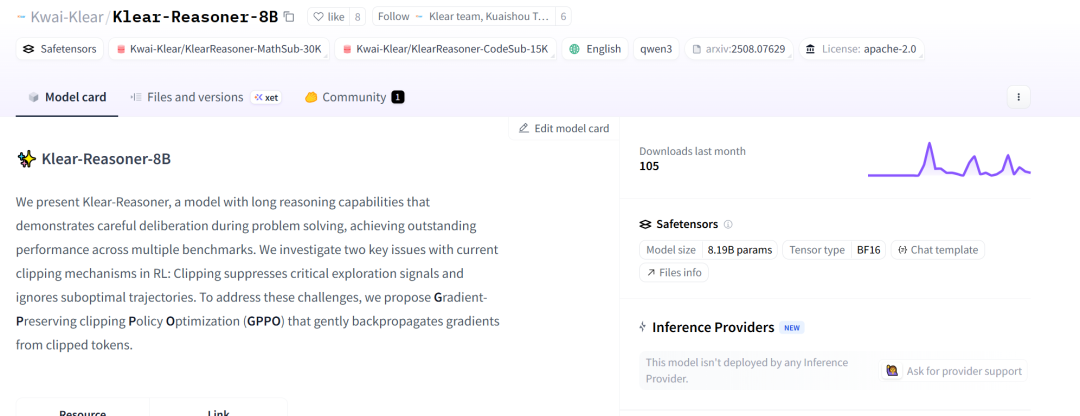The image size is (1080, 416).
Task: Click the NEW badge beside Inference Providers
Action: point(792,328)
